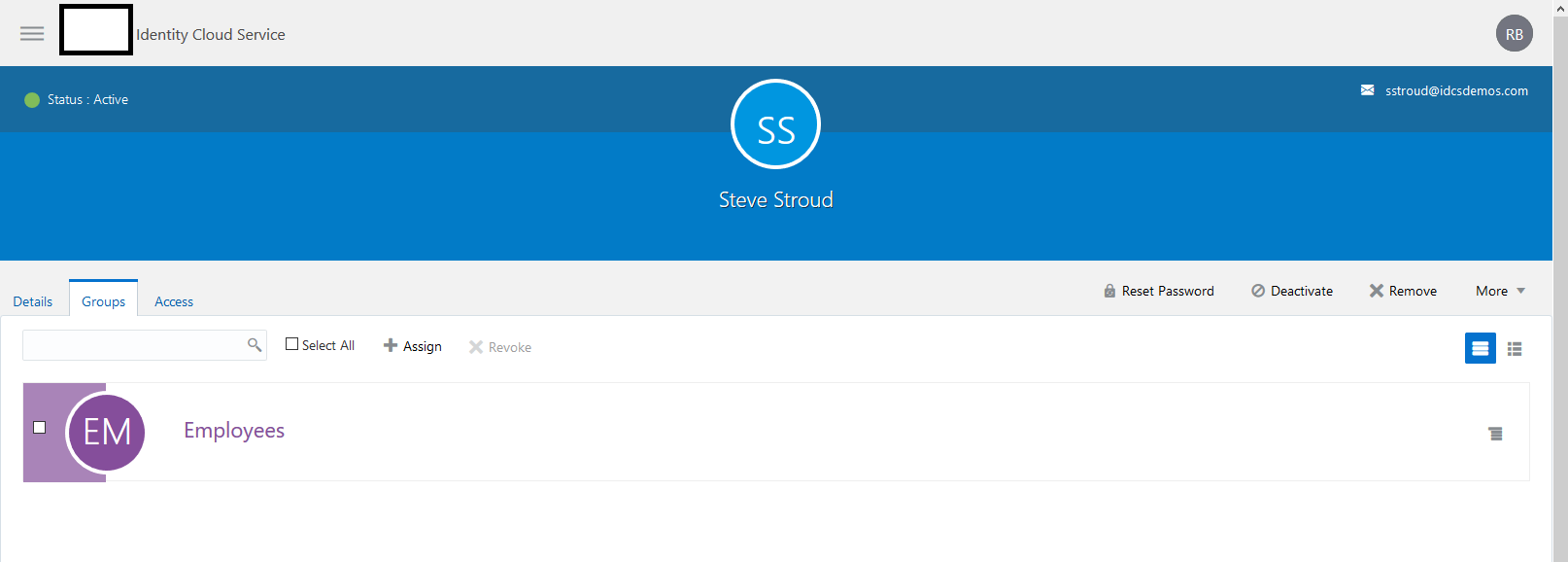The height and width of the screenshot is (562, 1568).
Task: Open the hamburger navigation menu
Action: point(32,33)
